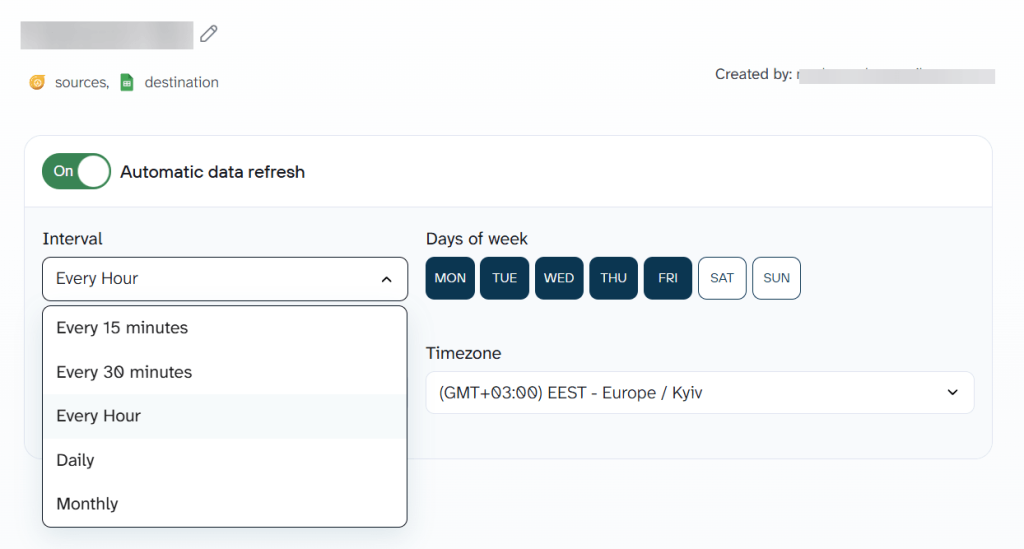
Task: Choose Monthly from interval list
Action: 87,504
